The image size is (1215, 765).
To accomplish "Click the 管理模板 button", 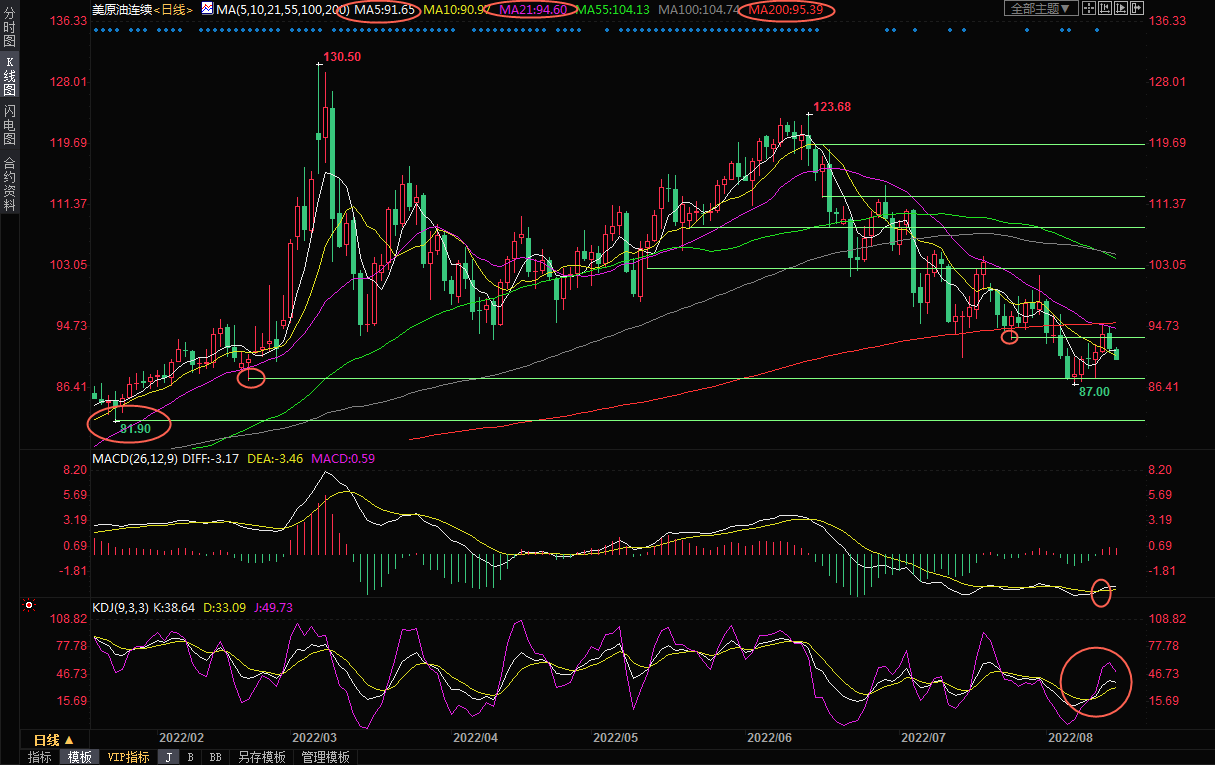I will (325, 757).
